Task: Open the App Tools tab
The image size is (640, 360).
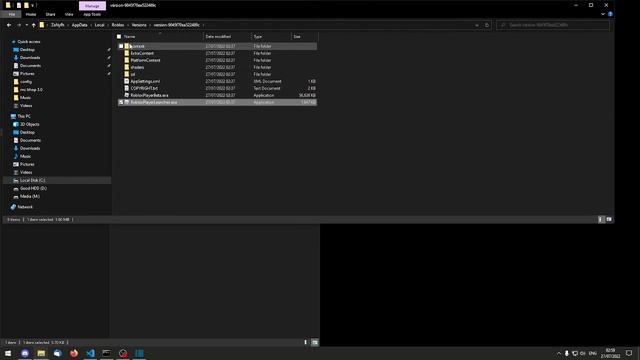Action: click(x=92, y=14)
